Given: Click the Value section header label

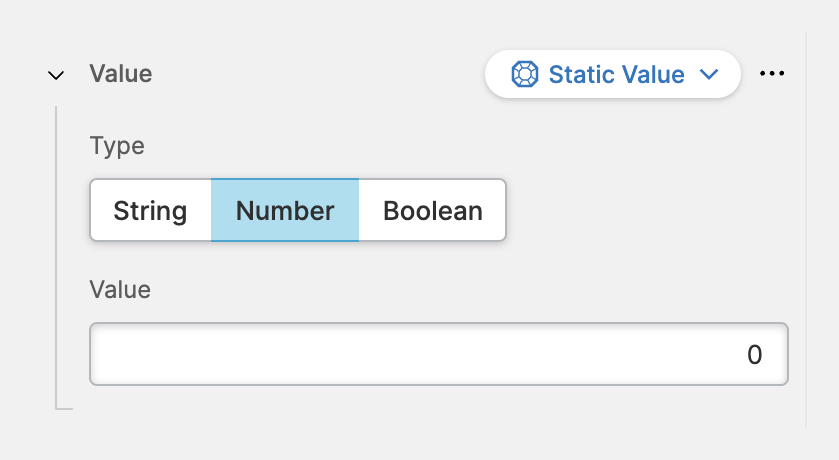Looking at the screenshot, I should tap(120, 73).
